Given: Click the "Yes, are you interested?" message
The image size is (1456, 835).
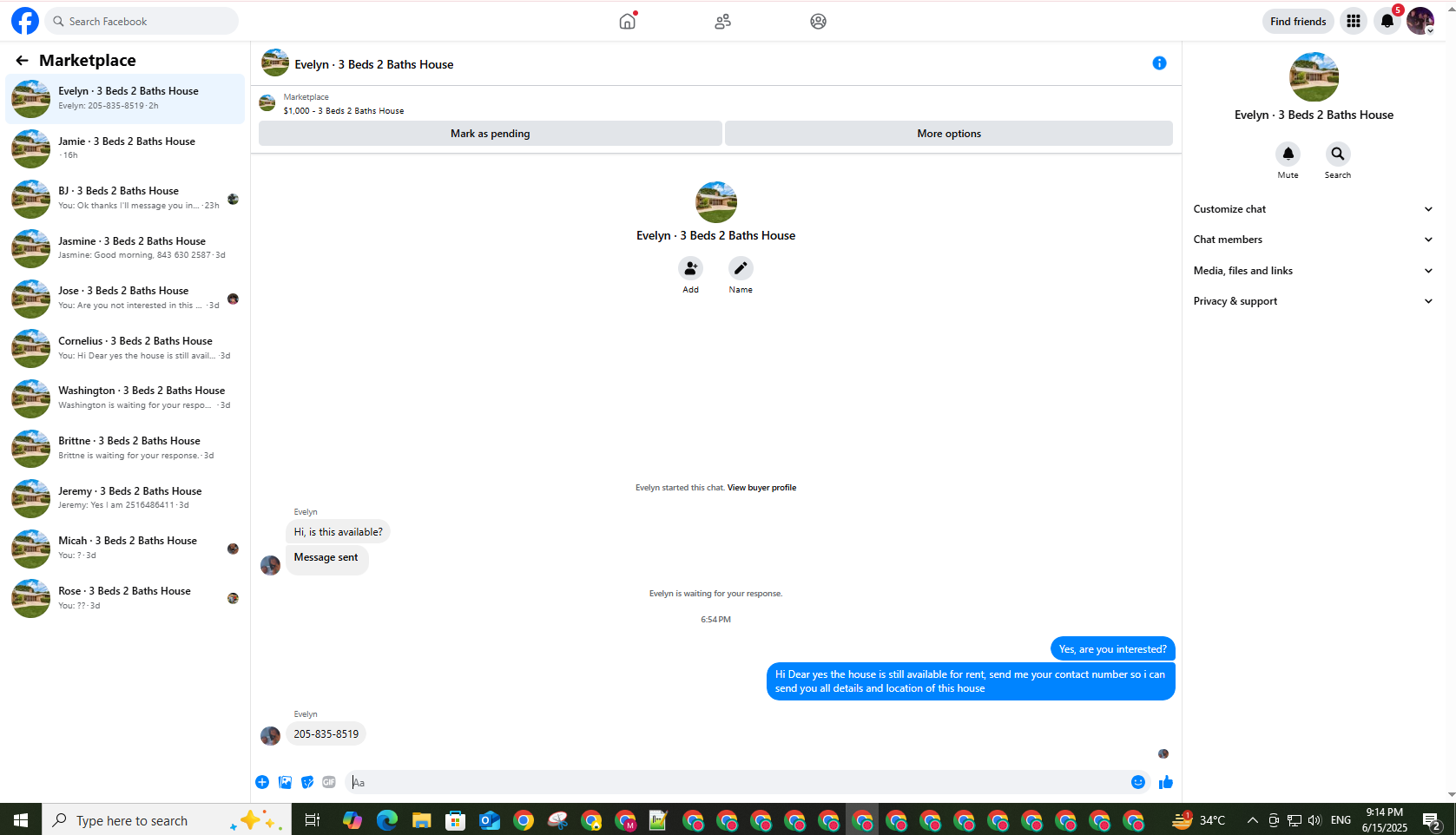Looking at the screenshot, I should point(1112,649).
